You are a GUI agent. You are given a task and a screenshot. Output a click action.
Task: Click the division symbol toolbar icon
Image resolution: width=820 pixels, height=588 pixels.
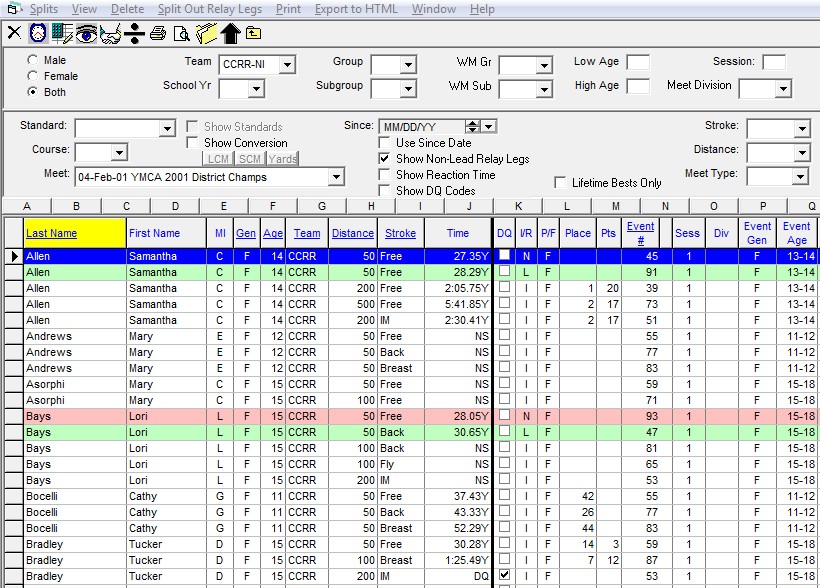tap(134, 33)
